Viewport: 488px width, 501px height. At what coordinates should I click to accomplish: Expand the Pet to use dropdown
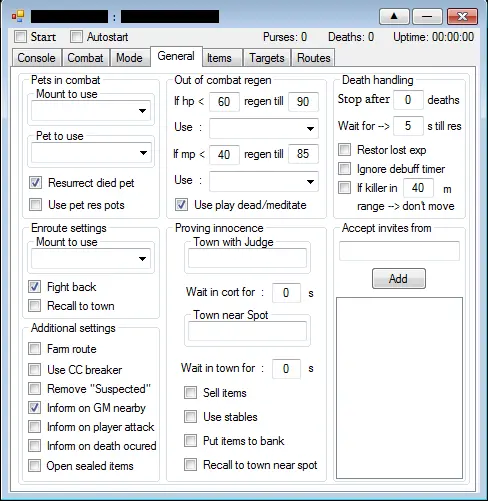tap(91, 153)
